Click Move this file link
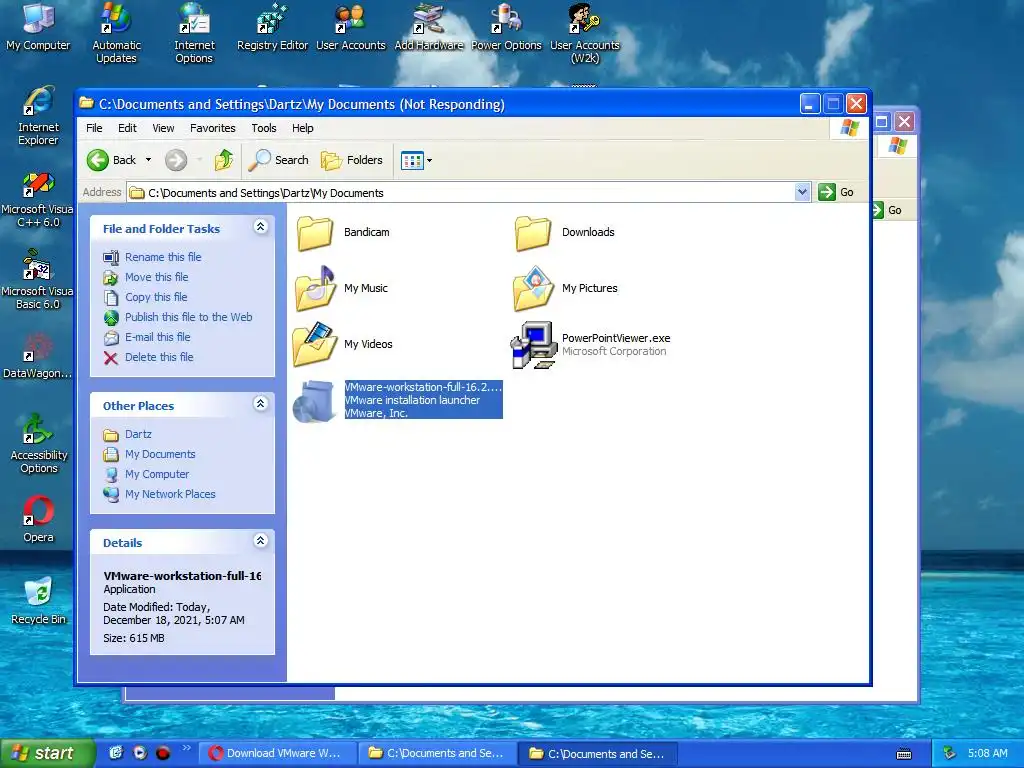The height and width of the screenshot is (768, 1024). click(x=157, y=277)
